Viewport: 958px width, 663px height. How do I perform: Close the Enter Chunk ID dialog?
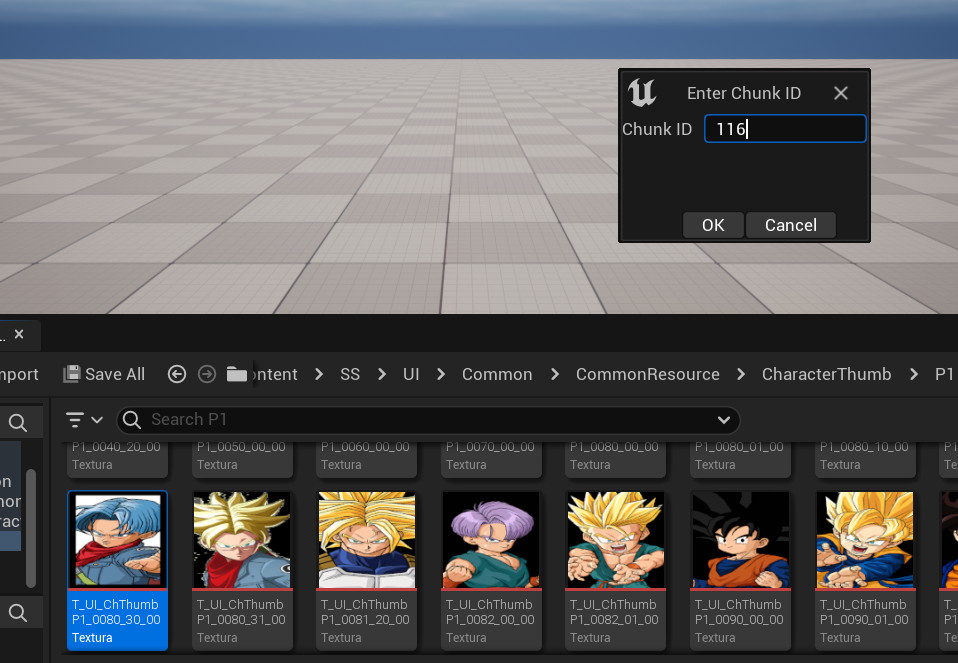[841, 93]
